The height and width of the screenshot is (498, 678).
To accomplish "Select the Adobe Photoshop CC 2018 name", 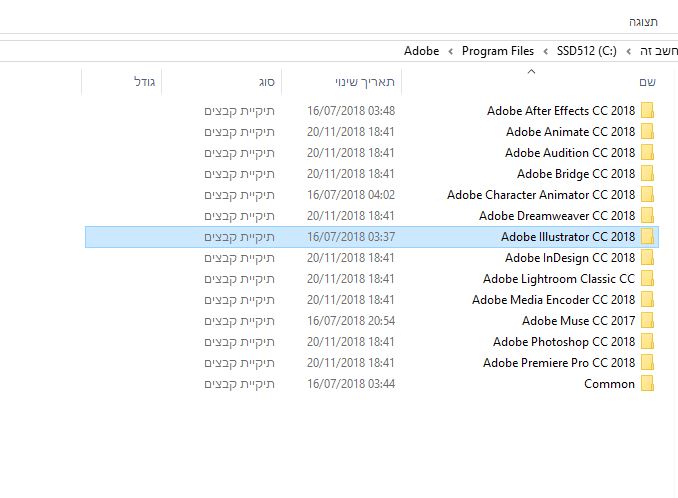I will tap(564, 342).
